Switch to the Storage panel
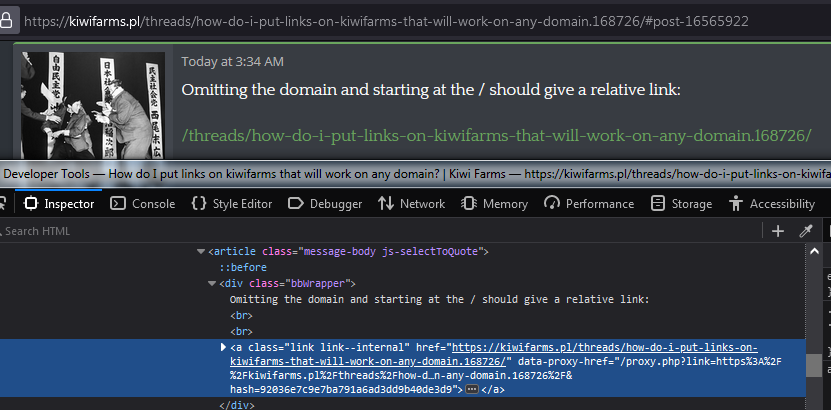Image resolution: width=831 pixels, height=410 pixels. click(681, 204)
